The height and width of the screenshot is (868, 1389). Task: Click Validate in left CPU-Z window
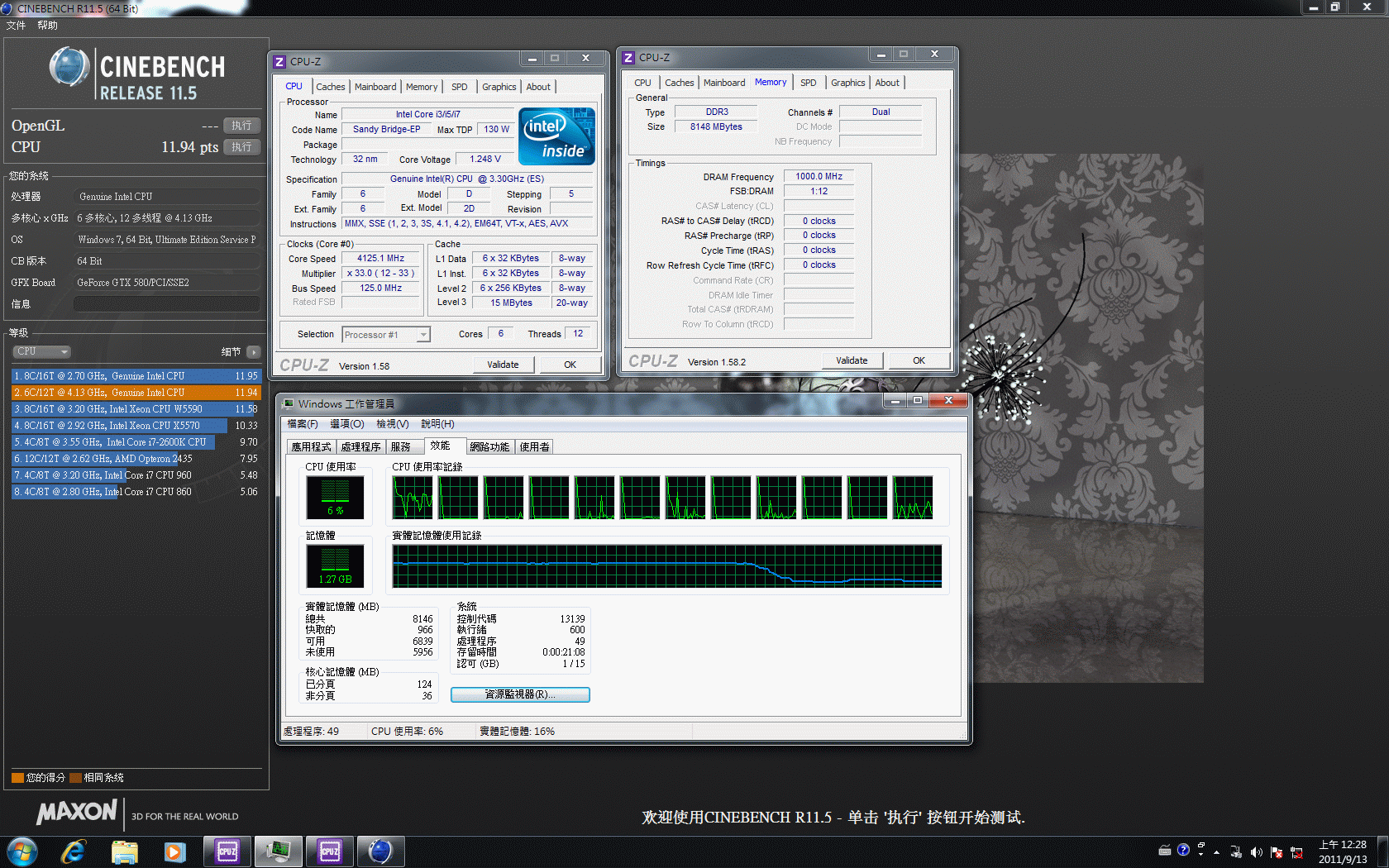click(503, 365)
